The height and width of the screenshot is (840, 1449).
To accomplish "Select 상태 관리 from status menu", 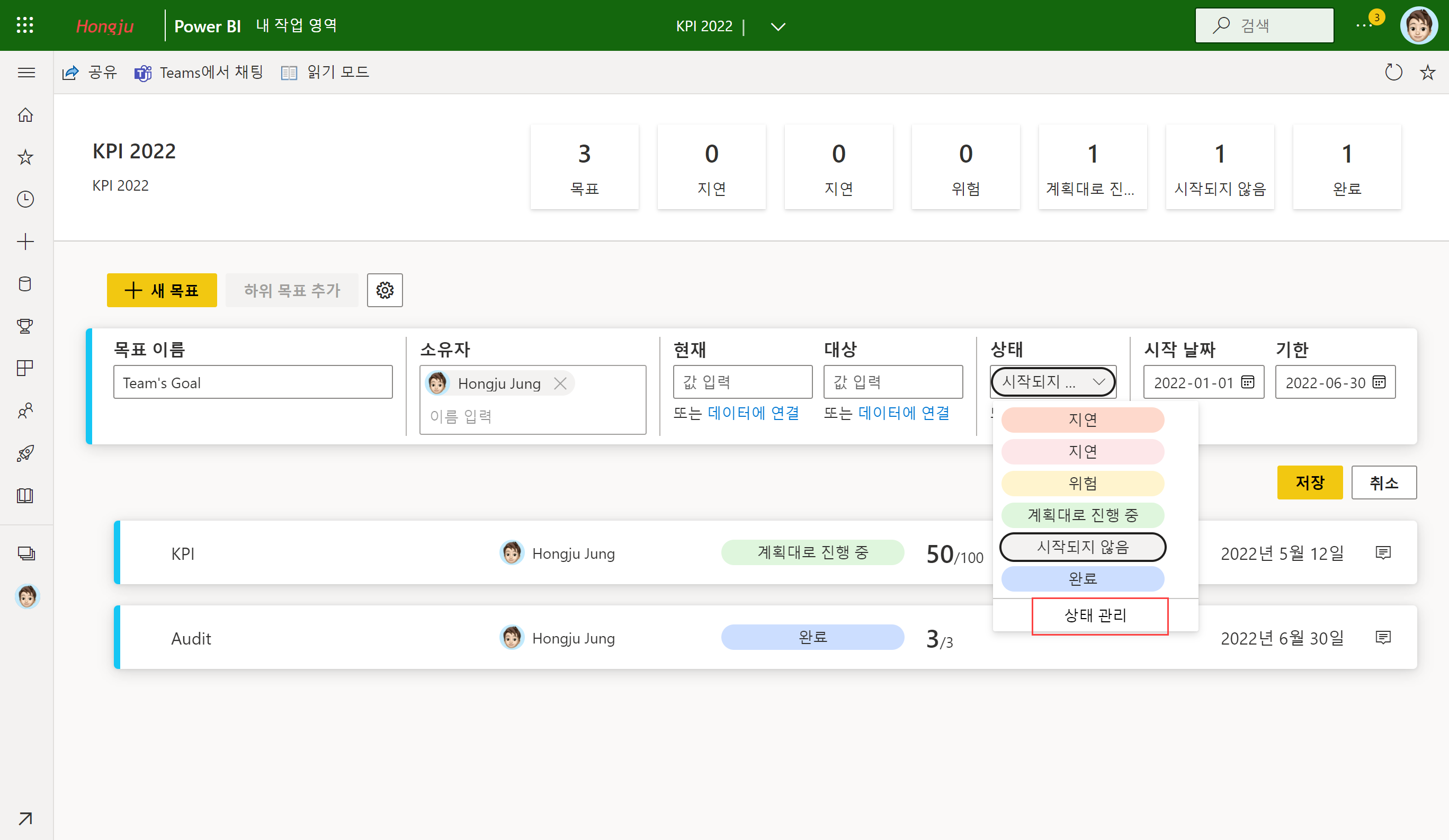I will (1095, 615).
